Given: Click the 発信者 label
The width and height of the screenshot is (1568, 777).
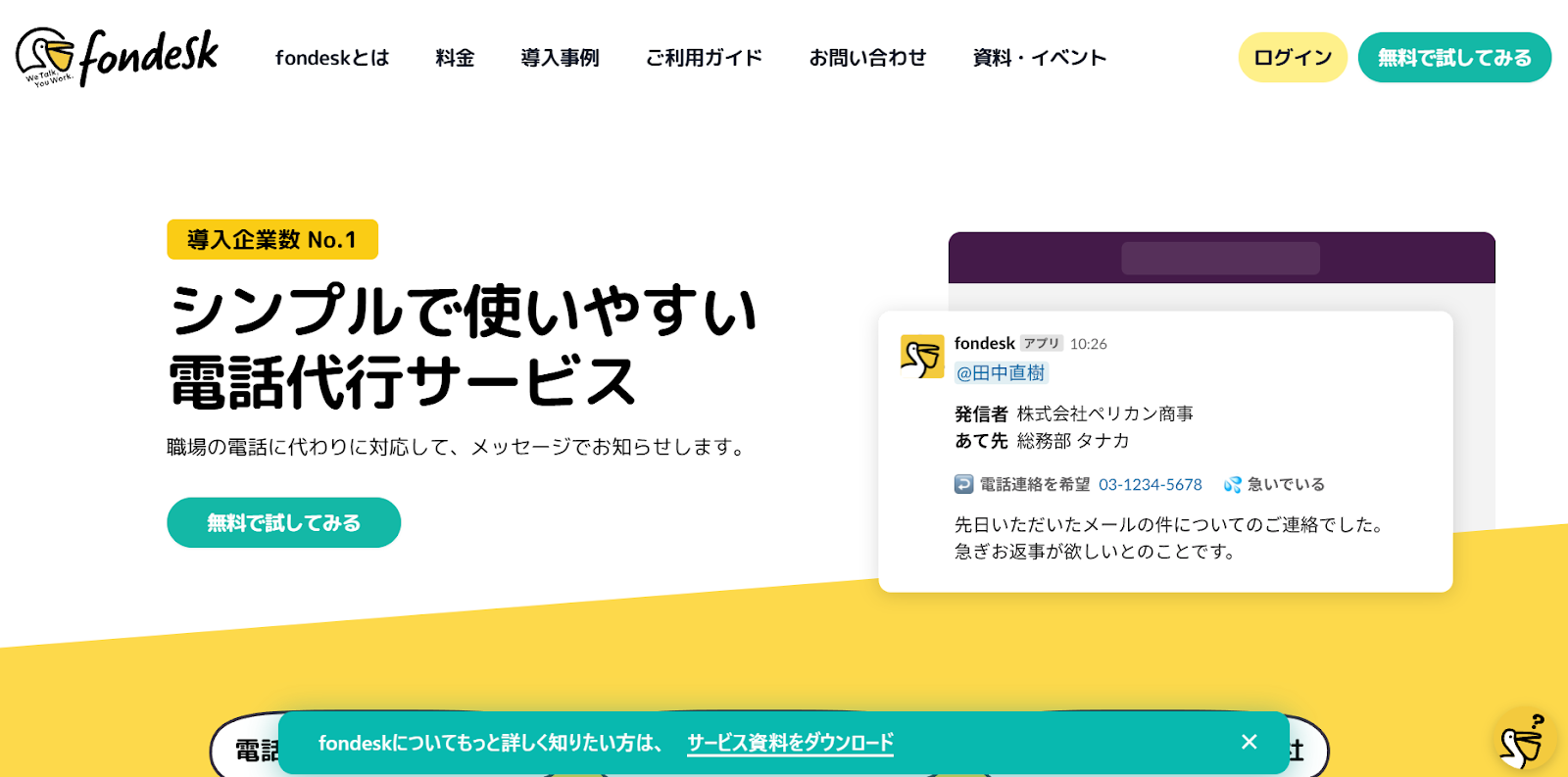Looking at the screenshot, I should [x=981, y=413].
